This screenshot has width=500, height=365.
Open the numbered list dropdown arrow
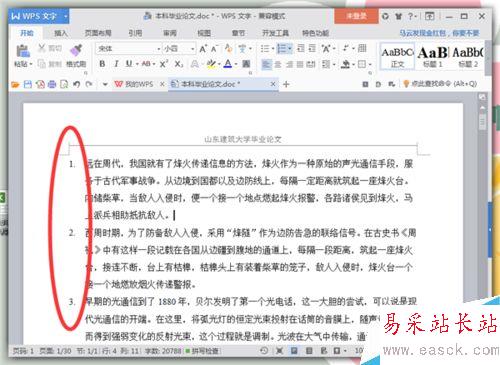(290, 49)
